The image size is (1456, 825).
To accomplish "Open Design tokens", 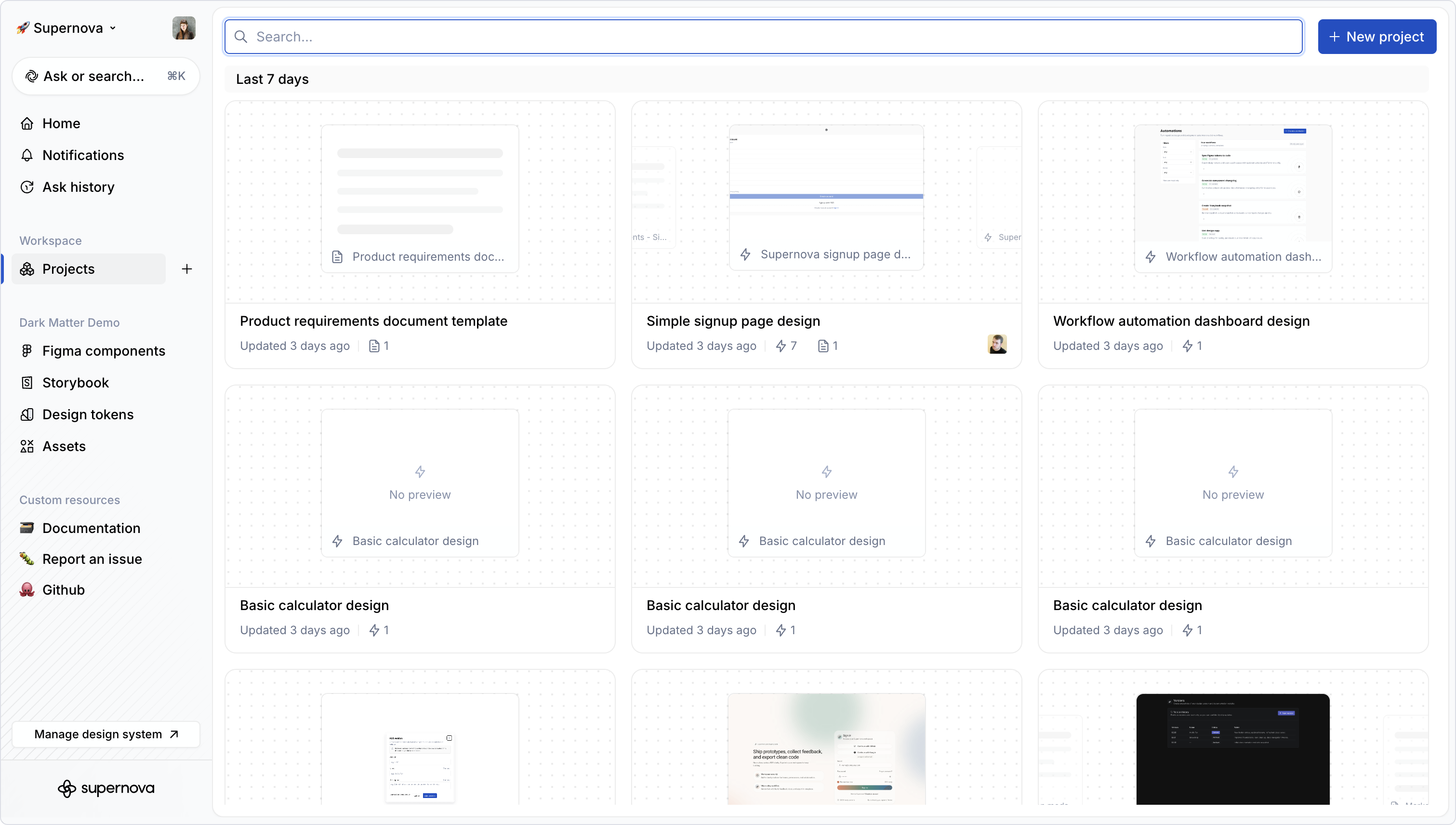I will pos(88,414).
